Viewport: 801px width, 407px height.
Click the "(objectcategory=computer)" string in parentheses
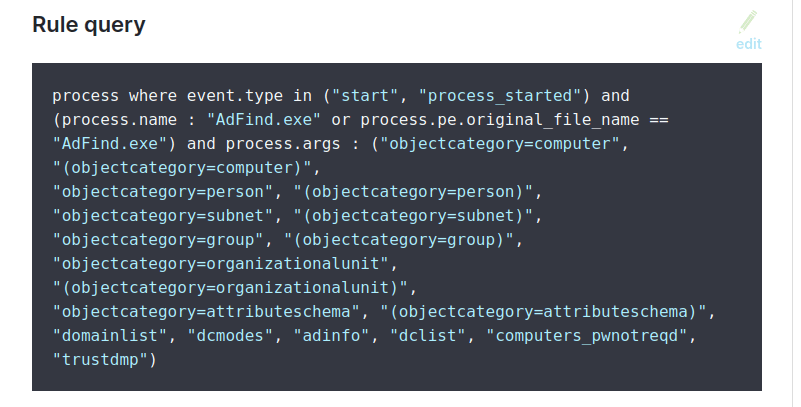coord(187,166)
